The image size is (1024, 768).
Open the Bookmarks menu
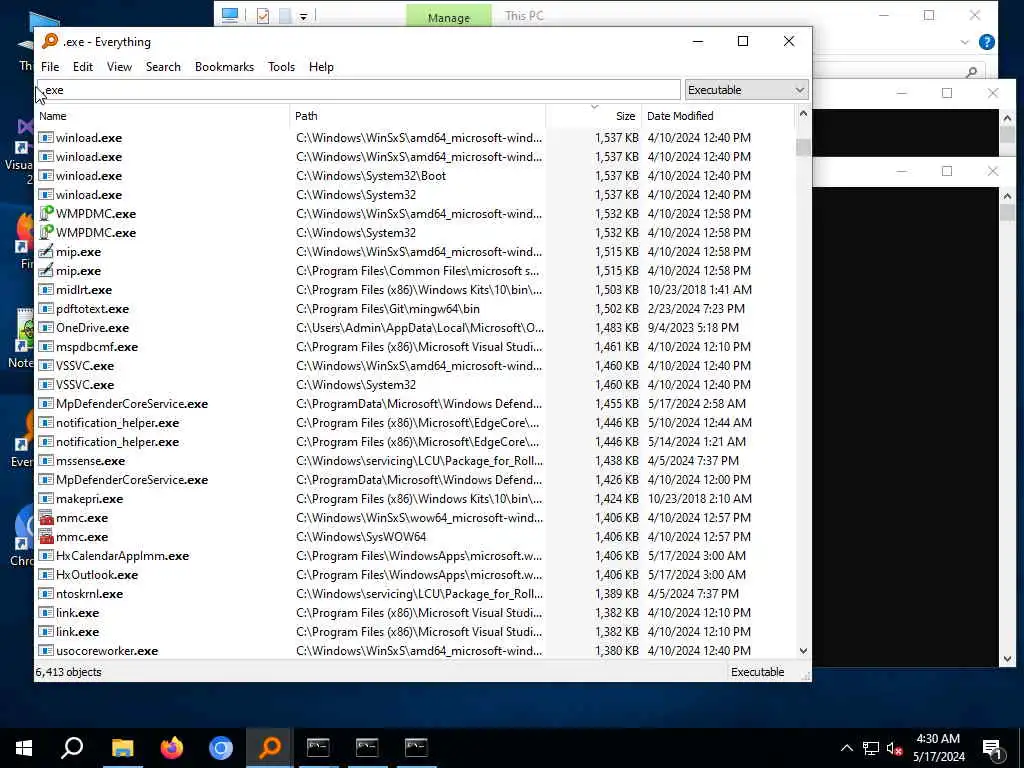pos(224,67)
